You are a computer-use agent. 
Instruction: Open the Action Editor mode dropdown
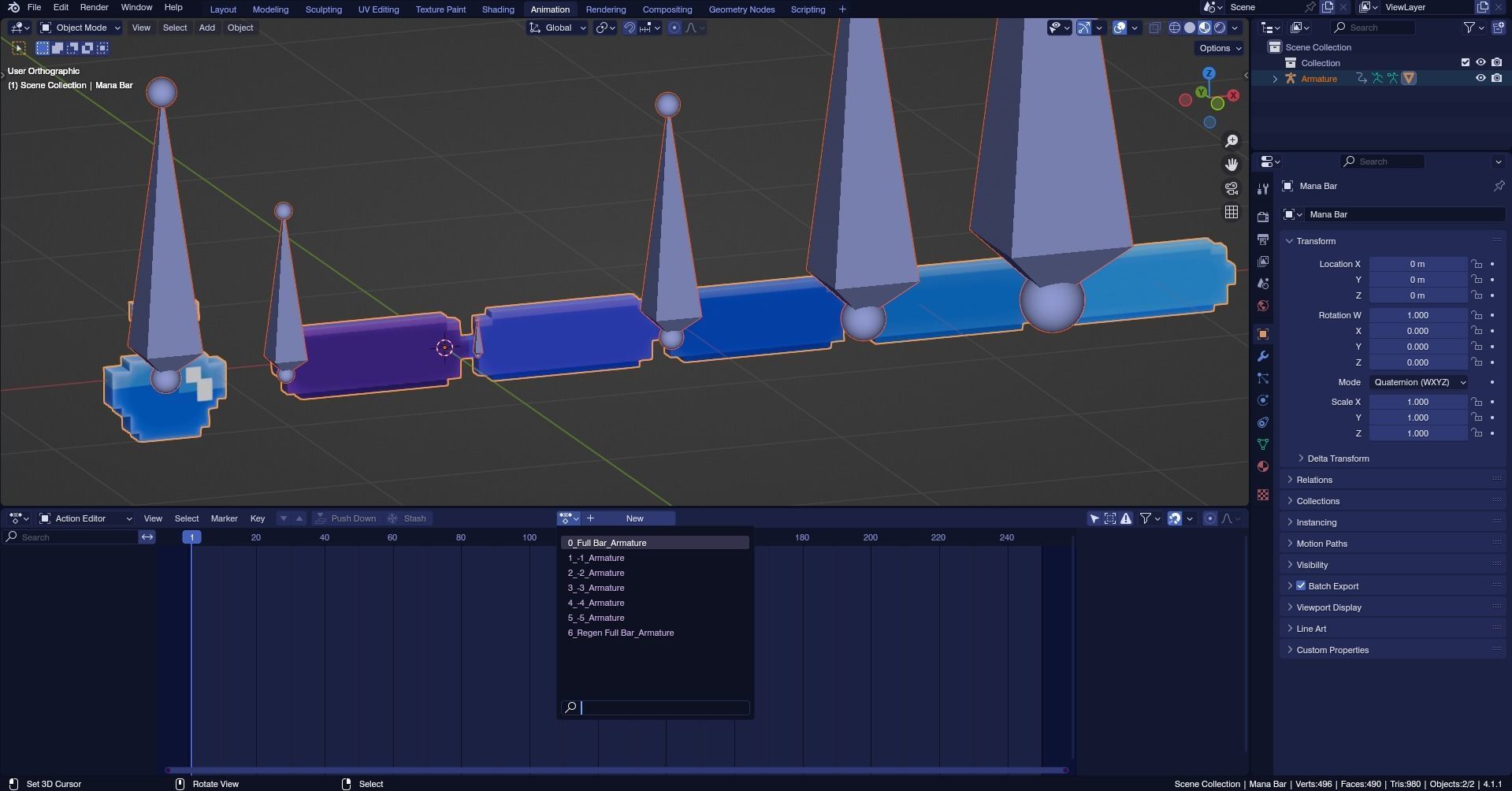point(86,518)
